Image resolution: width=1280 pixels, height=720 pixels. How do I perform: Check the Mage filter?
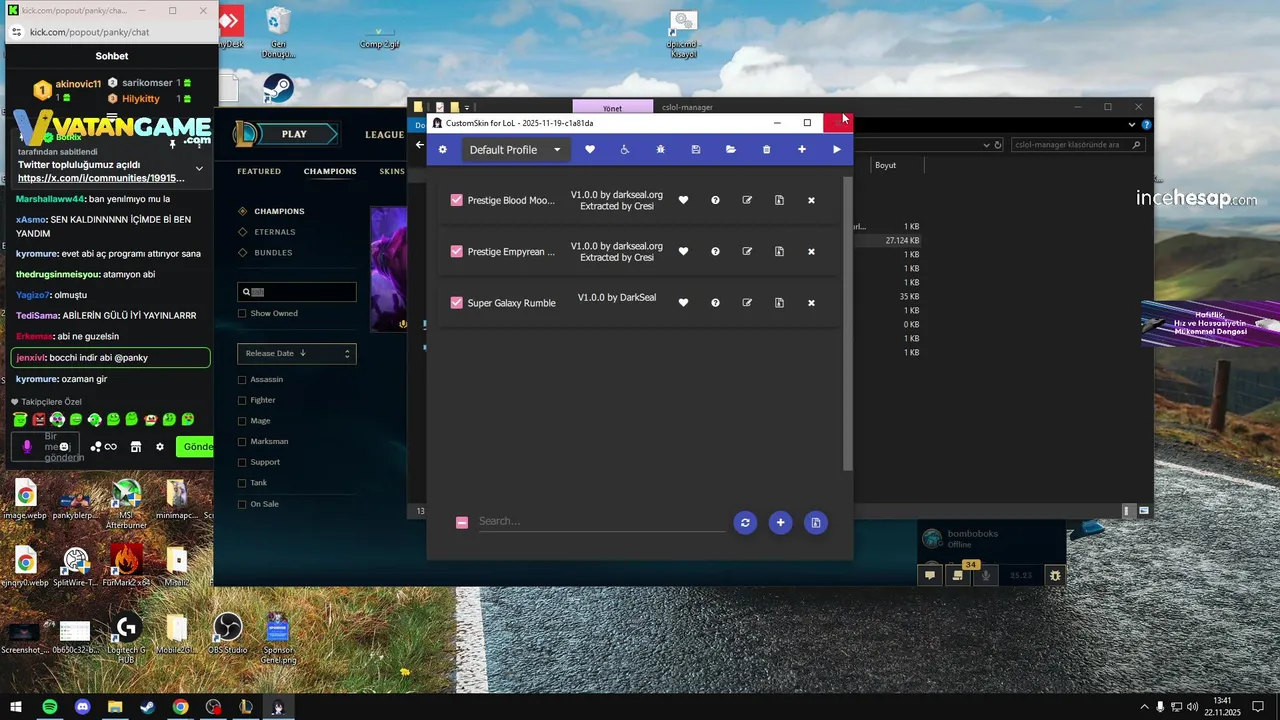pyautogui.click(x=242, y=421)
